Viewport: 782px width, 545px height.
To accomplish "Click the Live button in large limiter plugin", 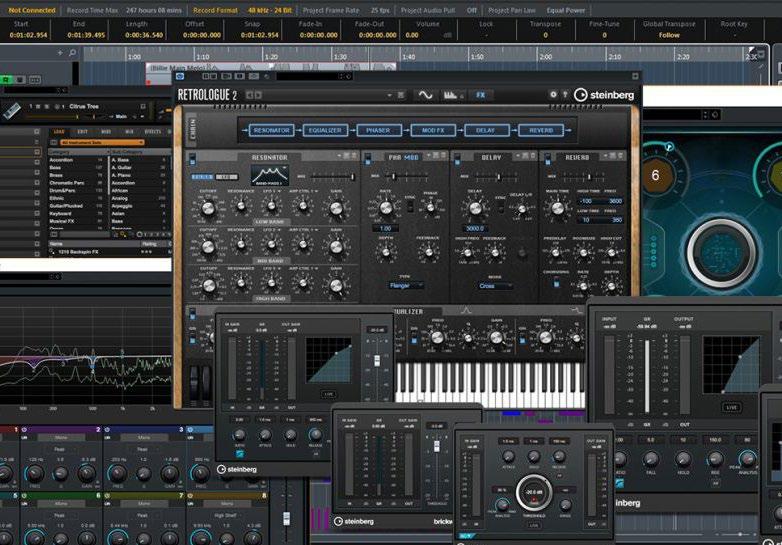I will click(731, 407).
